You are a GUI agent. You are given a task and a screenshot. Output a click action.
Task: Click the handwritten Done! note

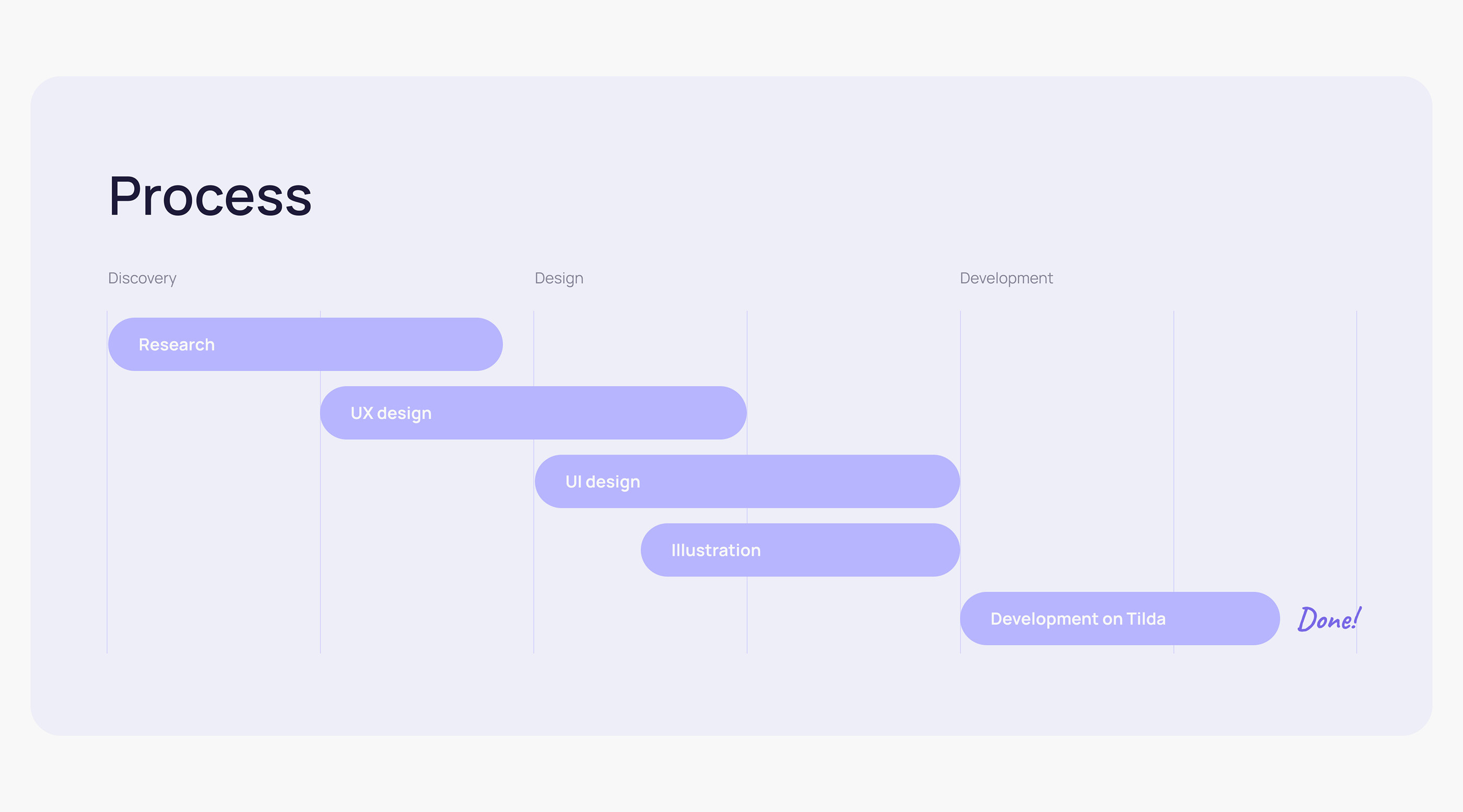1329,618
